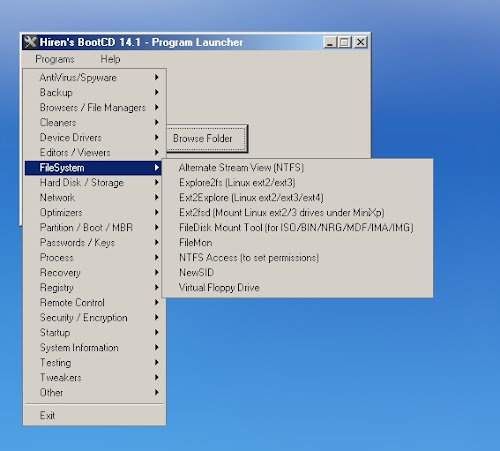Expand arrow beside Network
This screenshot has height=451, width=500.
tap(156, 197)
